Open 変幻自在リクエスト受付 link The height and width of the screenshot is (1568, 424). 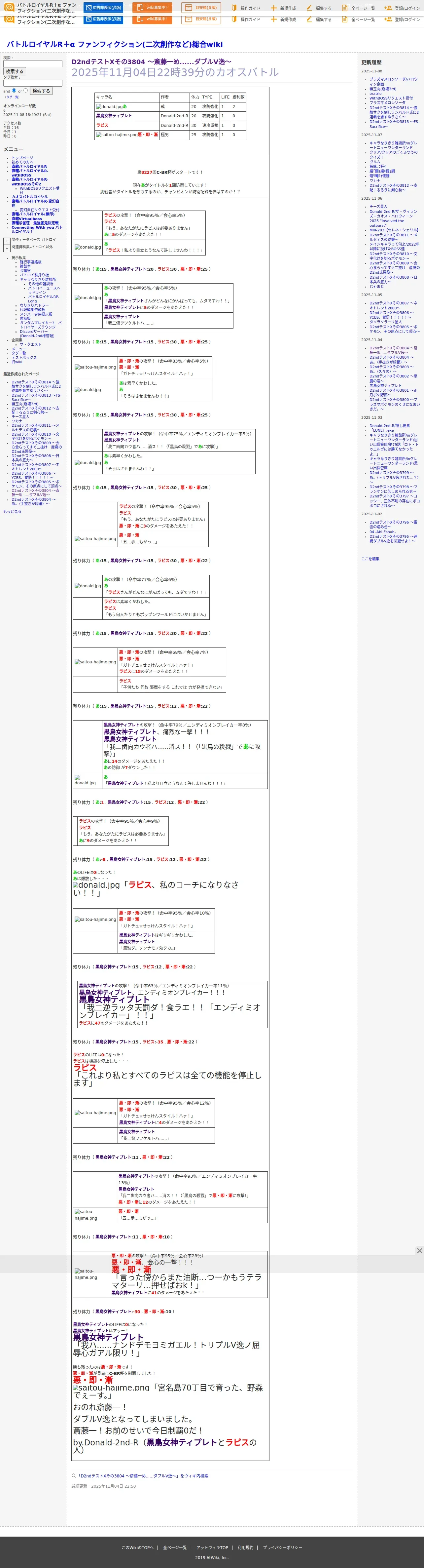click(40, 210)
